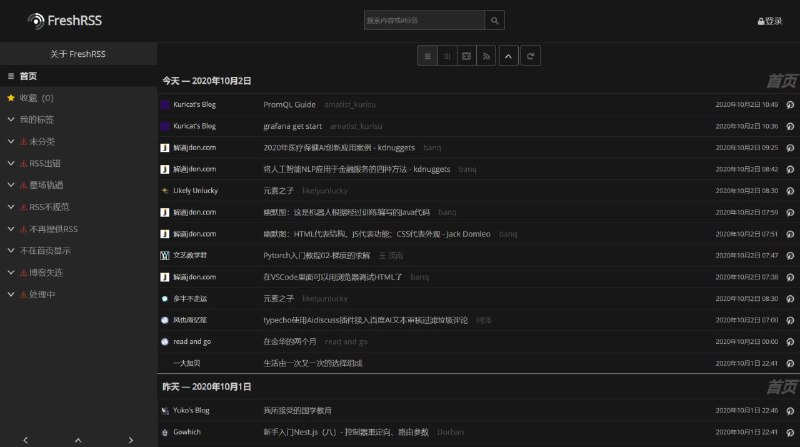The height and width of the screenshot is (447, 800).
Task: Click the RSS feed icon in toolbar
Action: [485, 56]
